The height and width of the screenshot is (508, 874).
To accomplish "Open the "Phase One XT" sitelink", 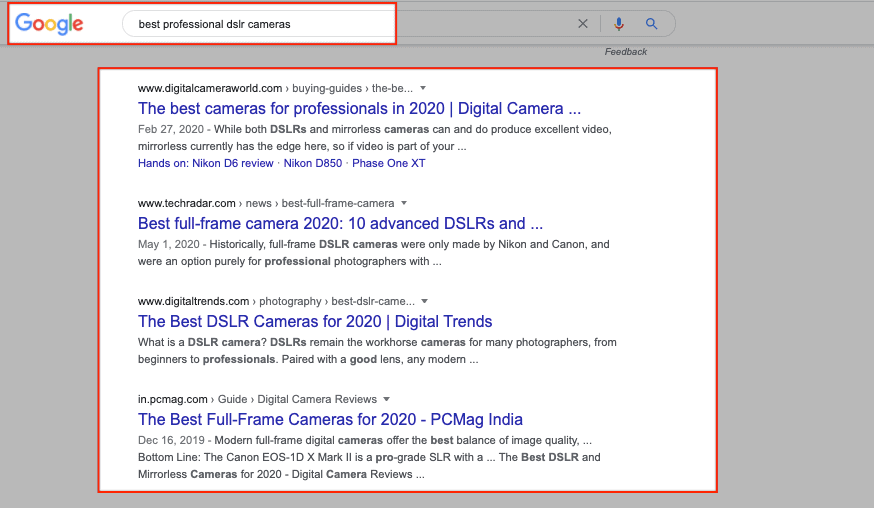I will click(x=388, y=163).
